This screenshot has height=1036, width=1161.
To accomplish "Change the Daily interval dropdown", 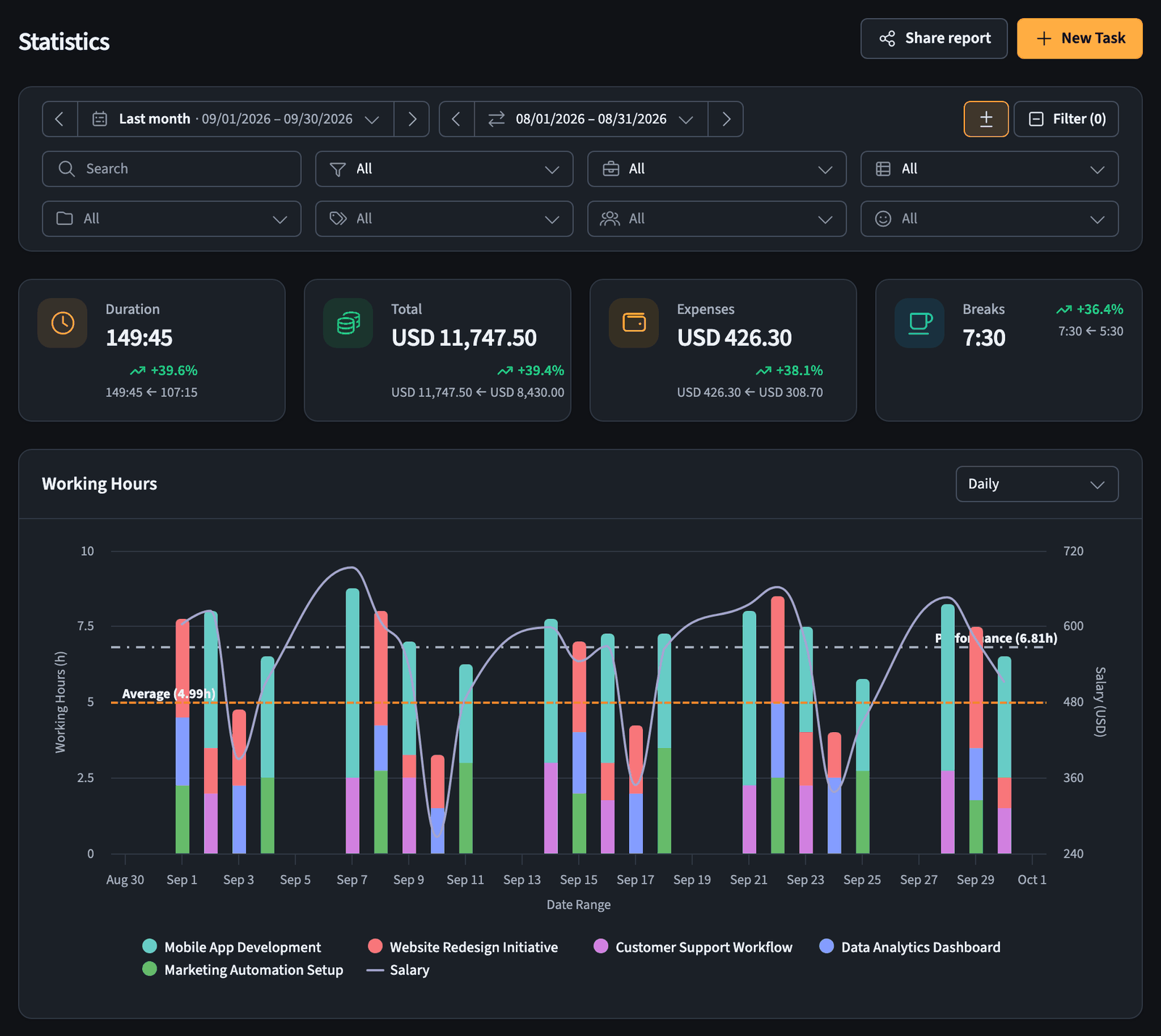I will [x=1038, y=484].
